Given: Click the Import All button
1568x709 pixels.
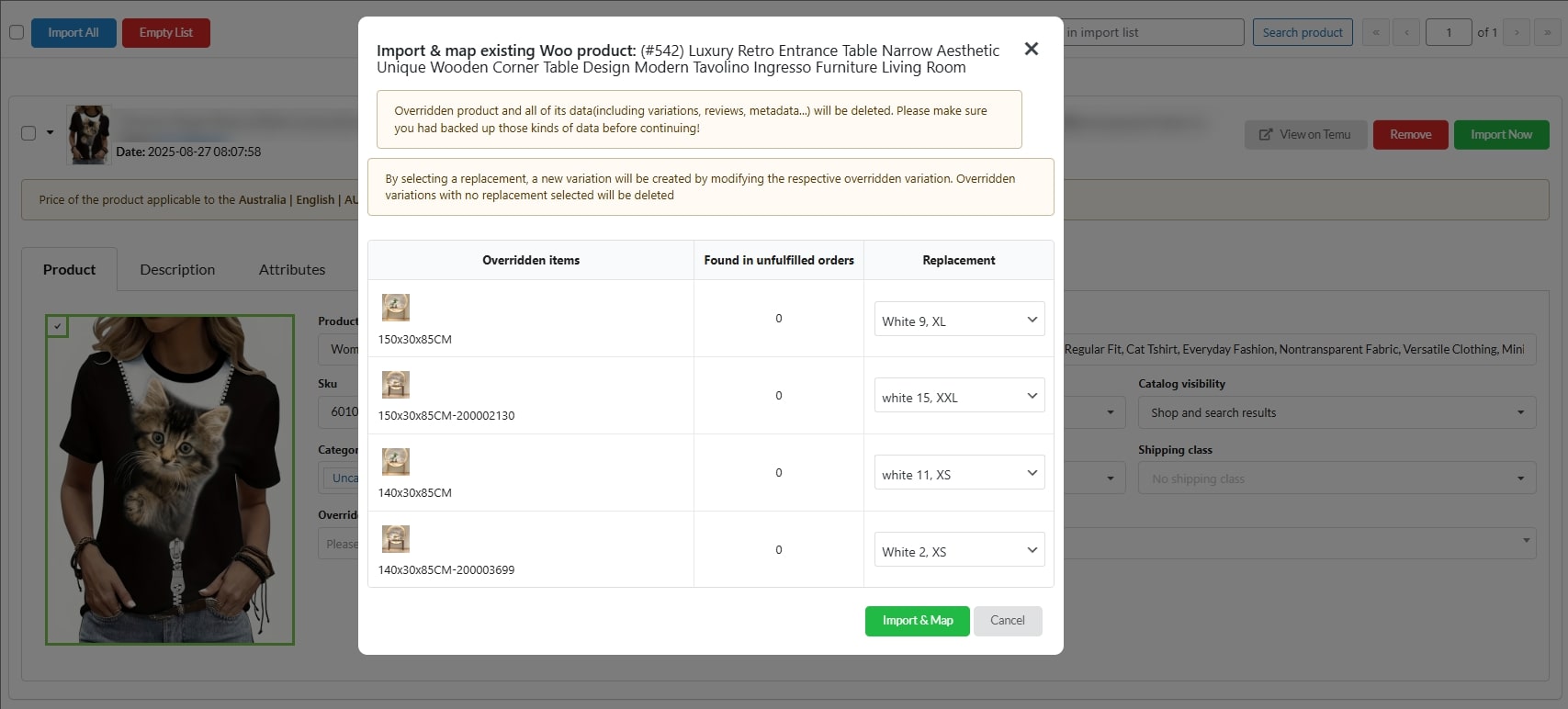Looking at the screenshot, I should click(x=73, y=33).
